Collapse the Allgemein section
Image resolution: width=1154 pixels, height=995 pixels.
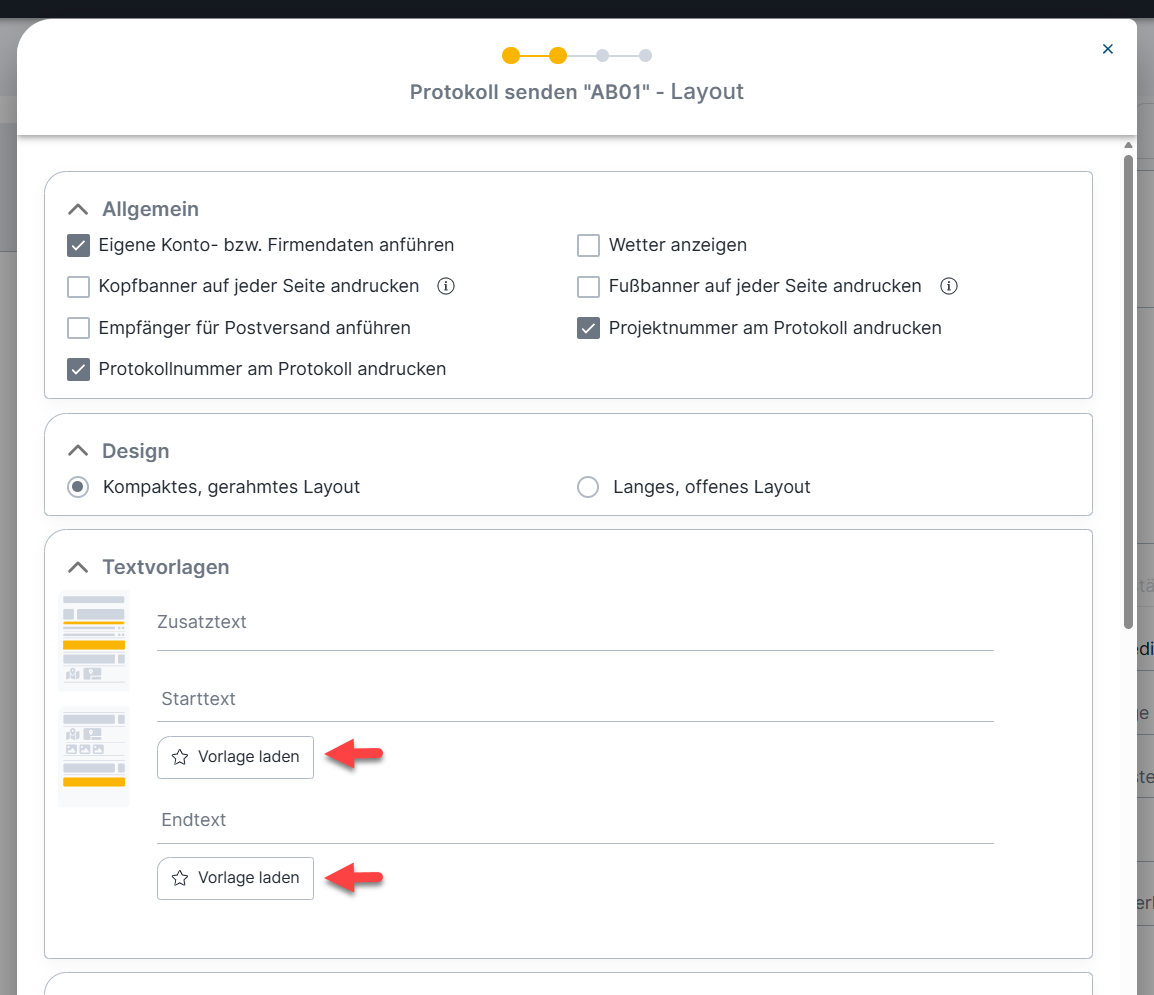pos(77,210)
